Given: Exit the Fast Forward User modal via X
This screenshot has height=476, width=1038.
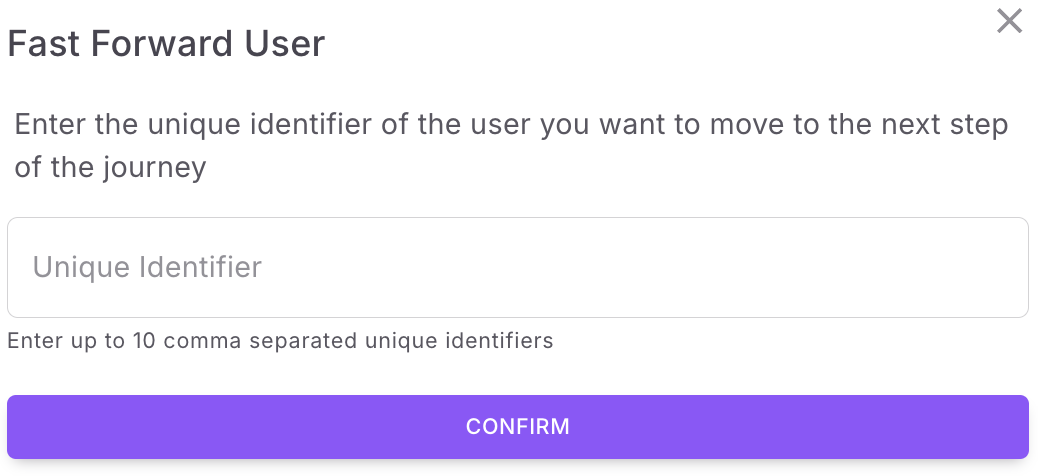Looking at the screenshot, I should coord(1009,21).
